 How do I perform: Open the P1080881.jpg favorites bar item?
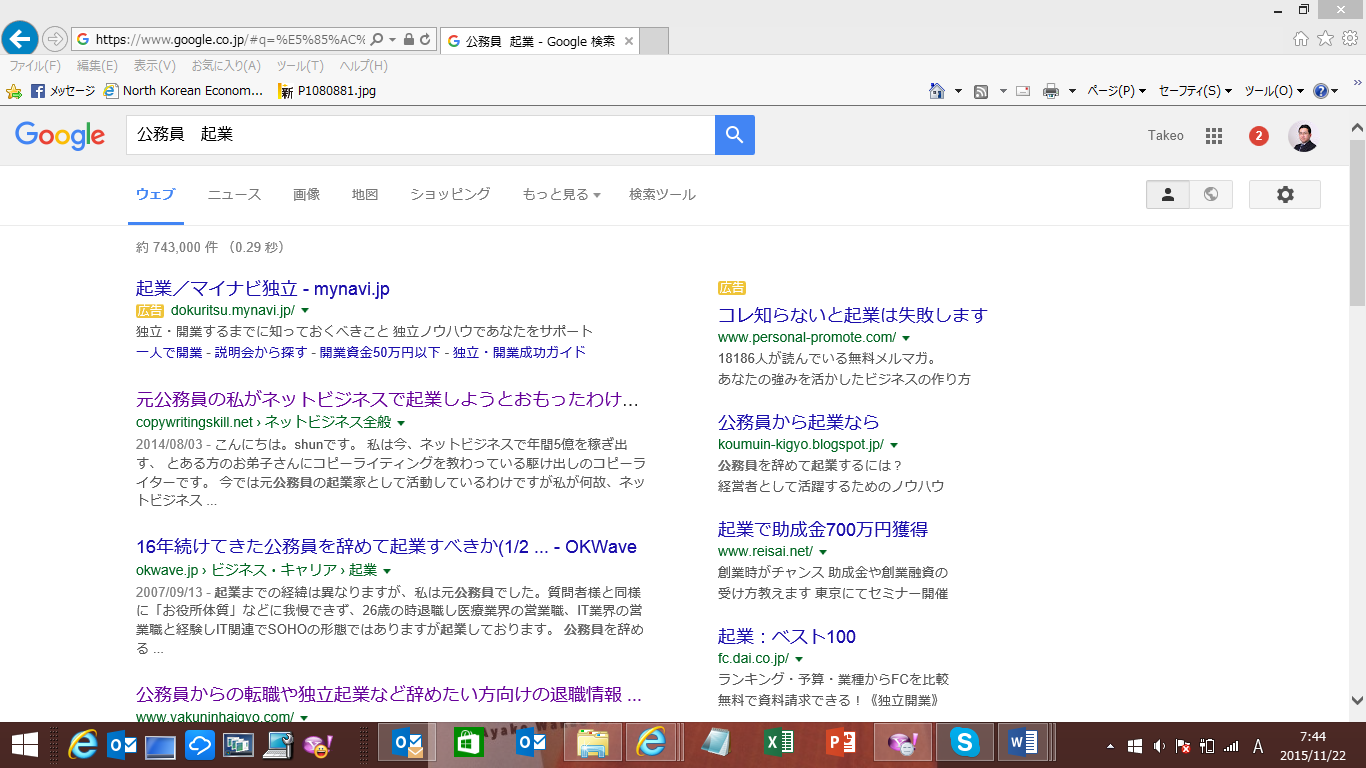pyautogui.click(x=328, y=91)
